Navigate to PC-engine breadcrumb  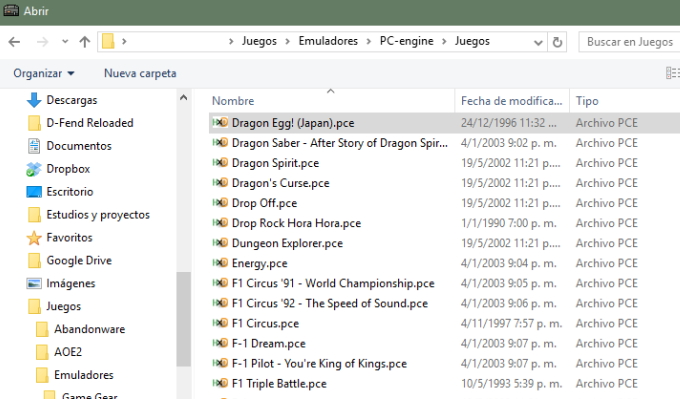[406, 41]
